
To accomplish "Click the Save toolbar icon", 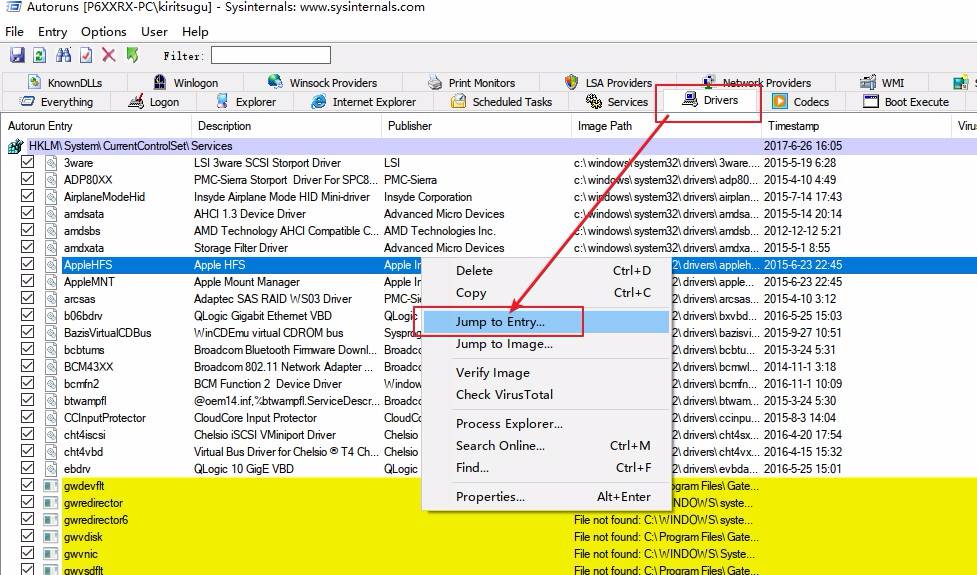I will (17, 55).
